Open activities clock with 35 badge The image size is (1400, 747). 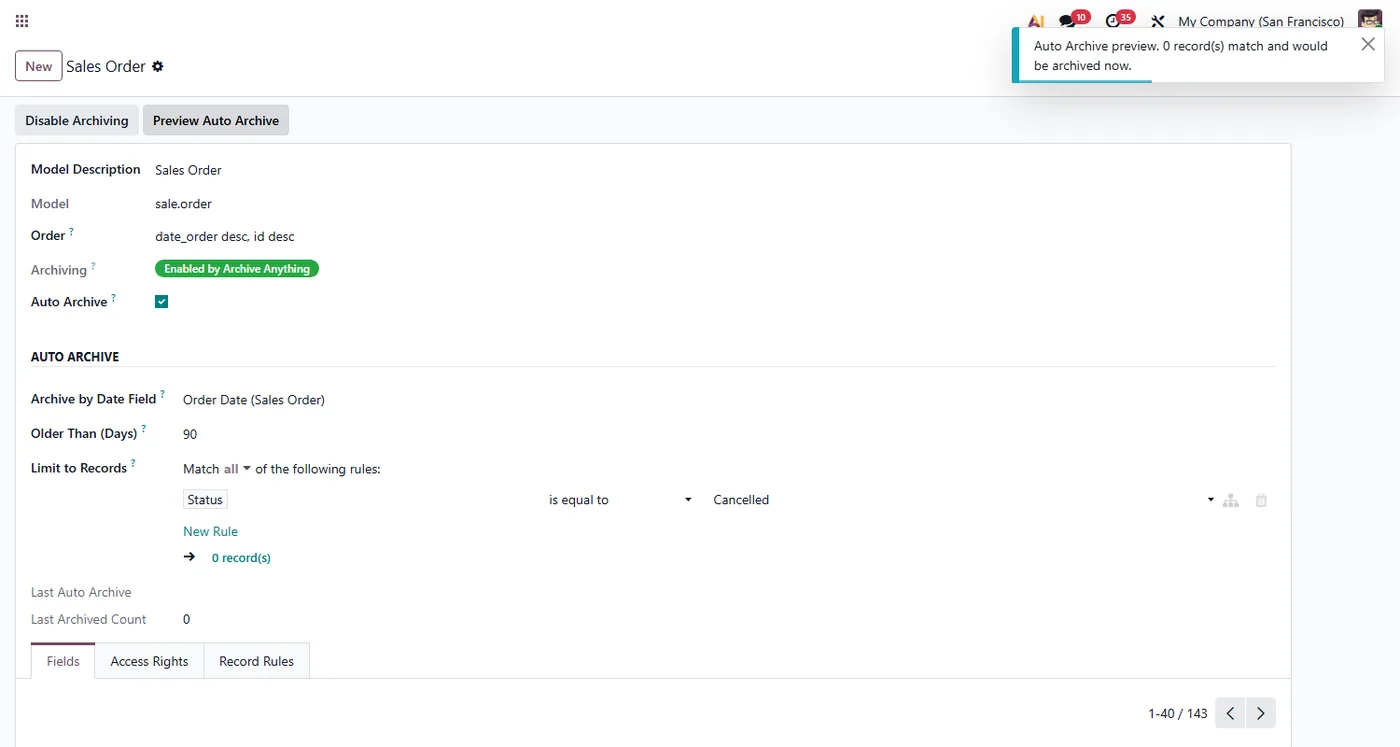coord(1119,20)
